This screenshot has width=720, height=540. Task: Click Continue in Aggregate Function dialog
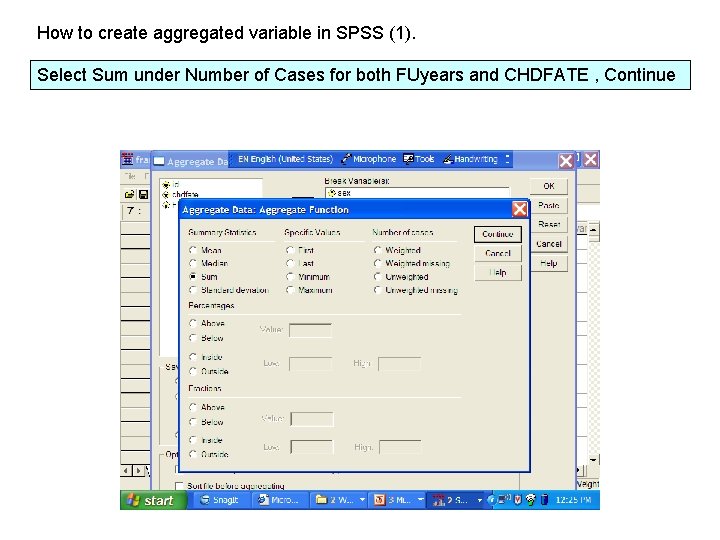pyautogui.click(x=497, y=234)
